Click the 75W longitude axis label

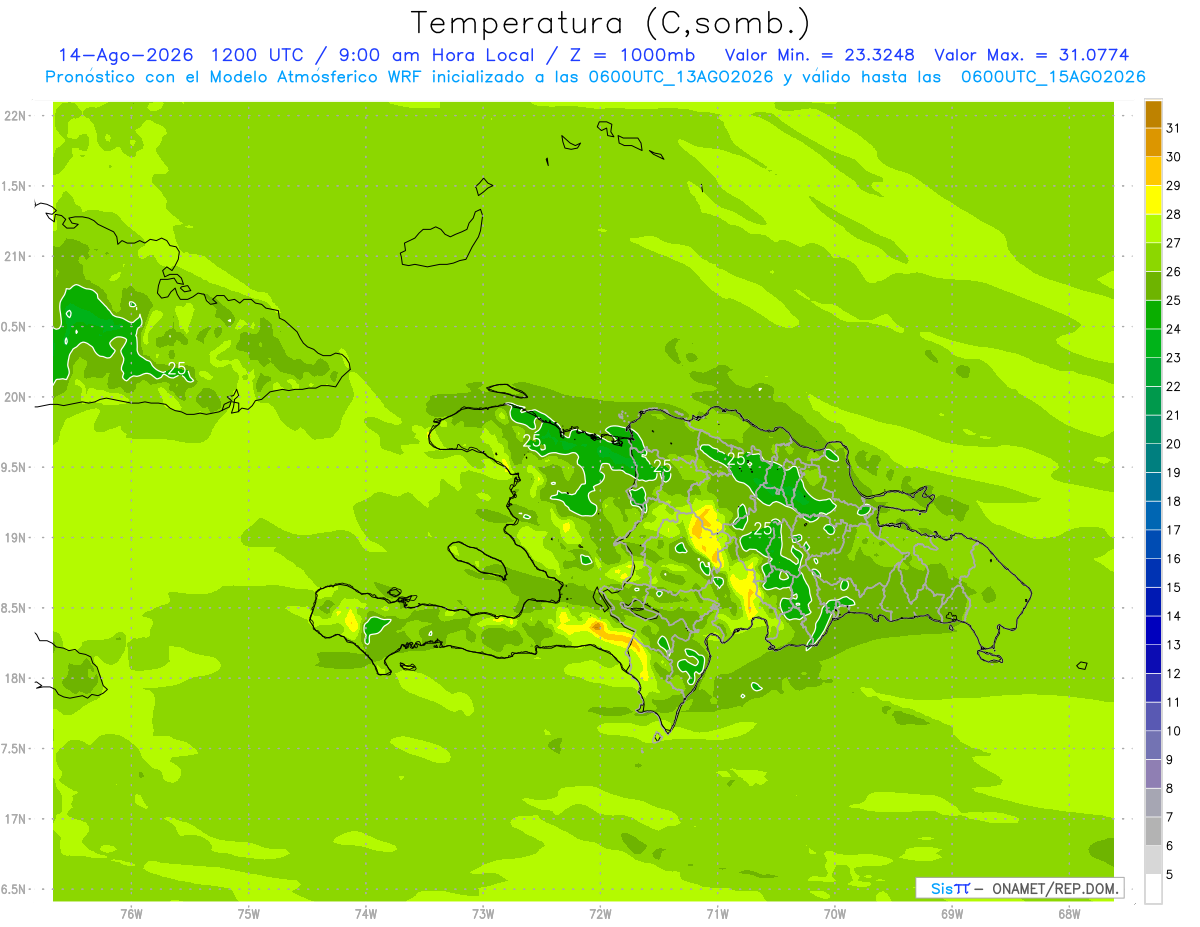[249, 914]
